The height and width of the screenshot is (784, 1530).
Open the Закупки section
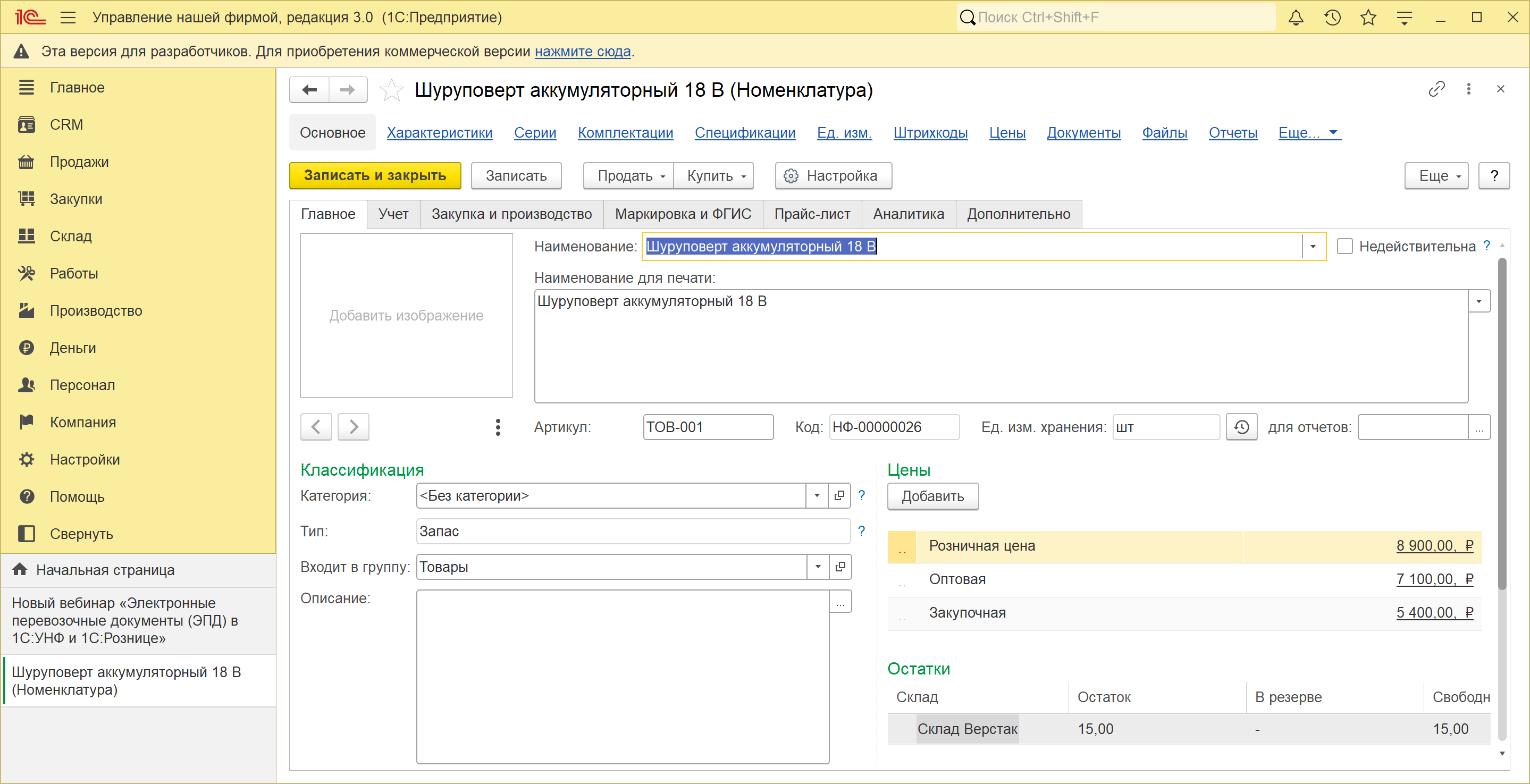click(x=138, y=199)
